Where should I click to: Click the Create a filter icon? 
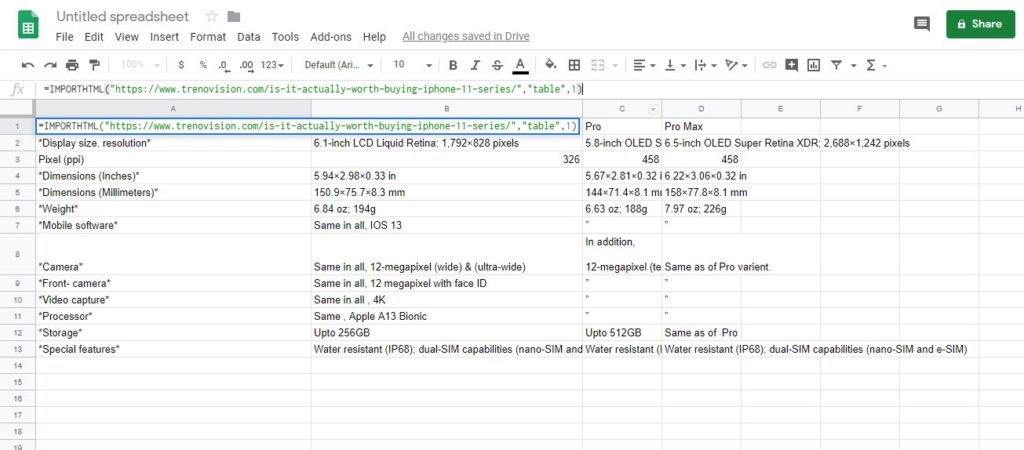pyautogui.click(x=836, y=65)
